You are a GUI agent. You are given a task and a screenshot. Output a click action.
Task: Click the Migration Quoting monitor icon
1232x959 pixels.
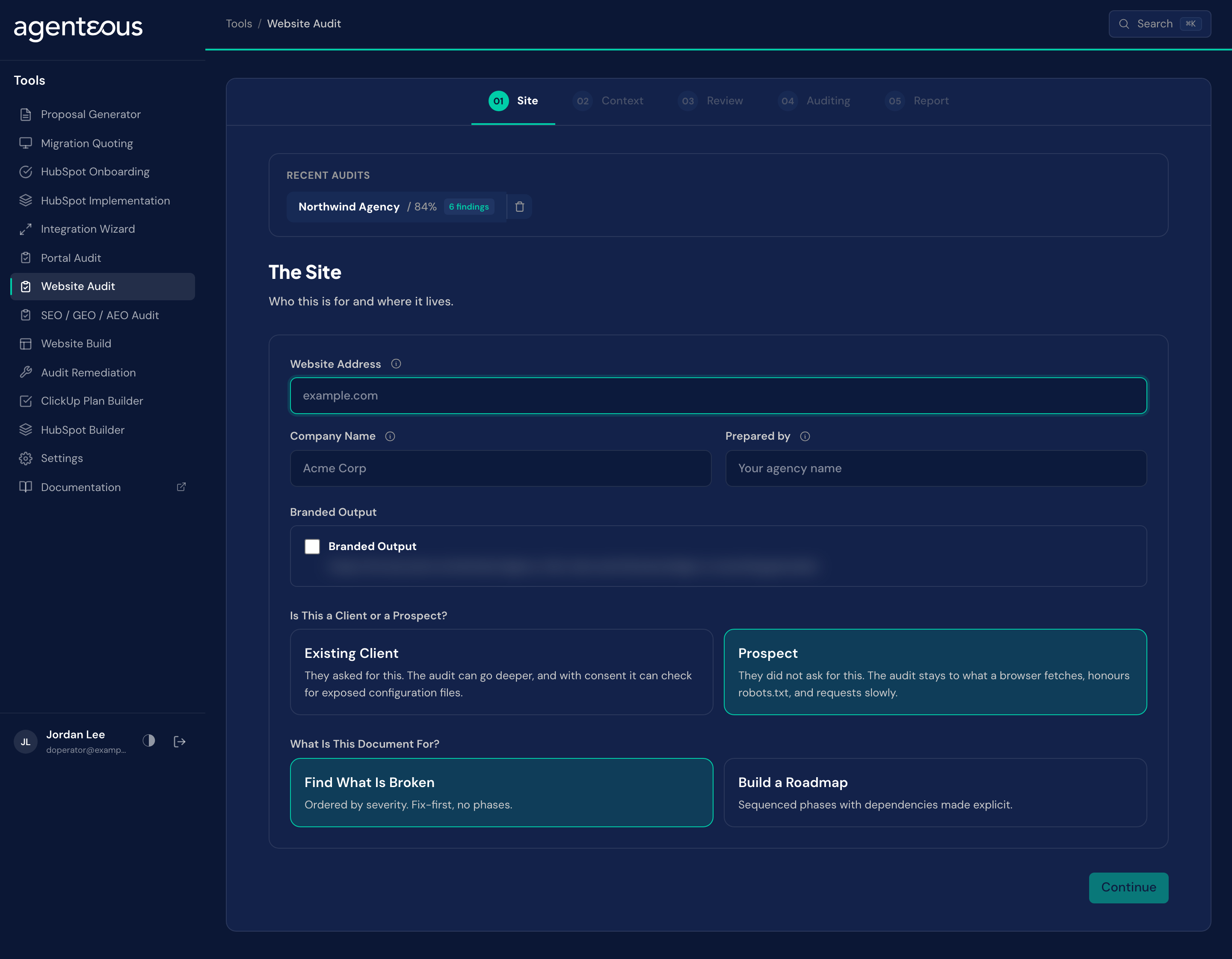[25, 143]
